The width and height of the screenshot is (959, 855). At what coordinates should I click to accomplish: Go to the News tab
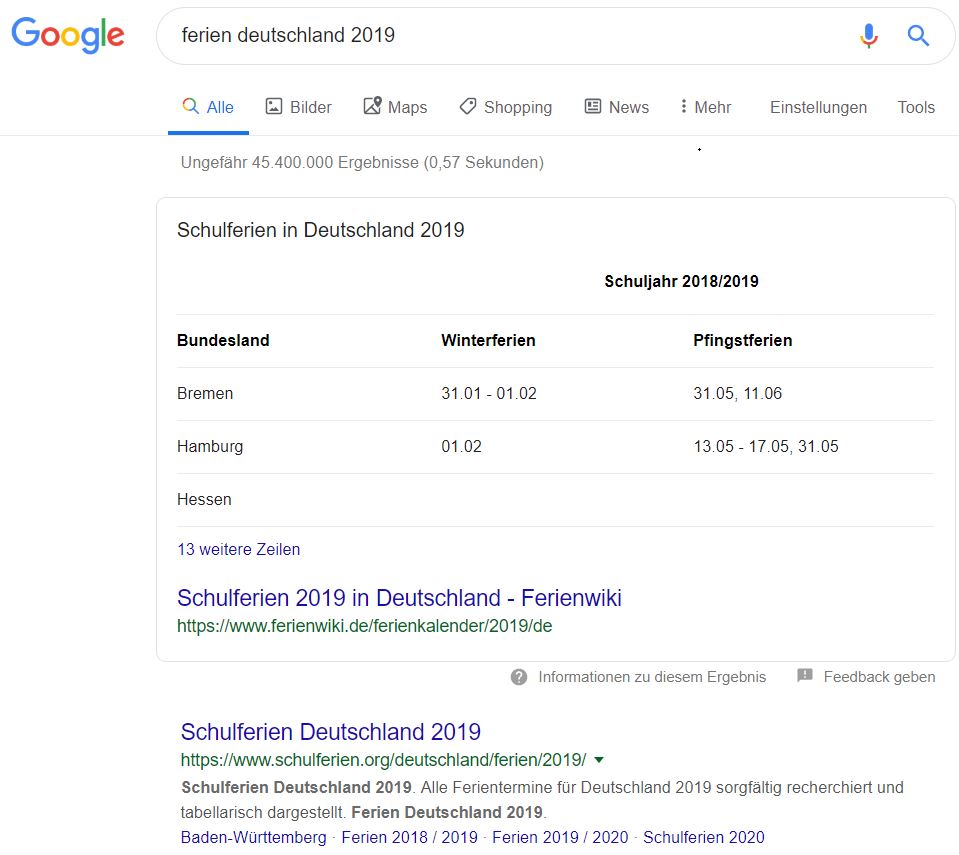pos(616,107)
